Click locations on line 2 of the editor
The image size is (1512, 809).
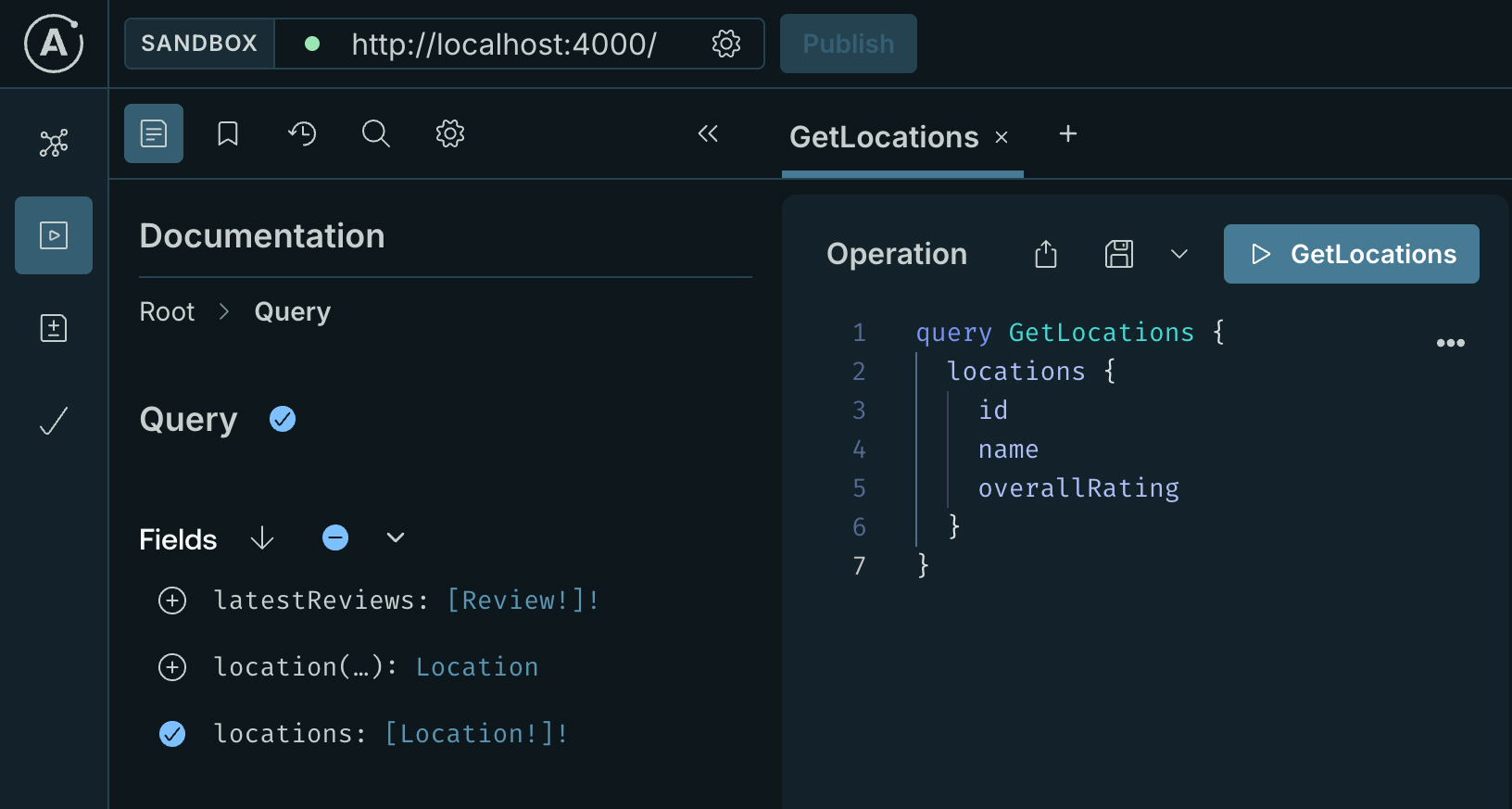1016,372
